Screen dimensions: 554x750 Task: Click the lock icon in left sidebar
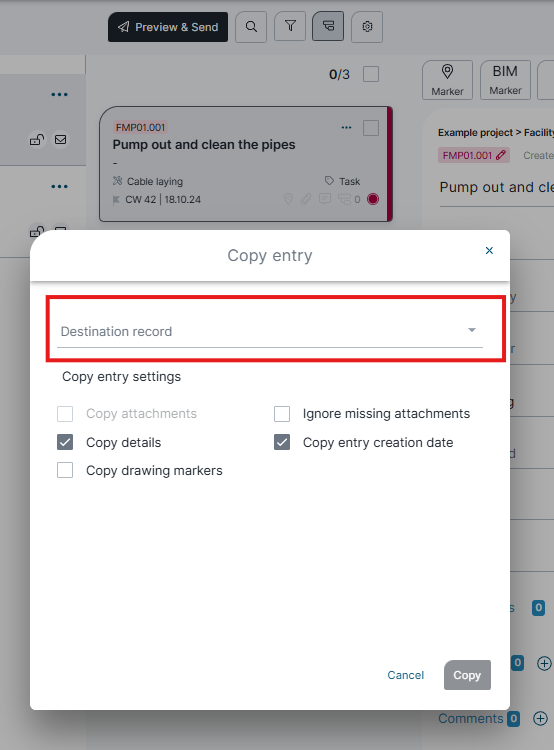click(x=37, y=140)
